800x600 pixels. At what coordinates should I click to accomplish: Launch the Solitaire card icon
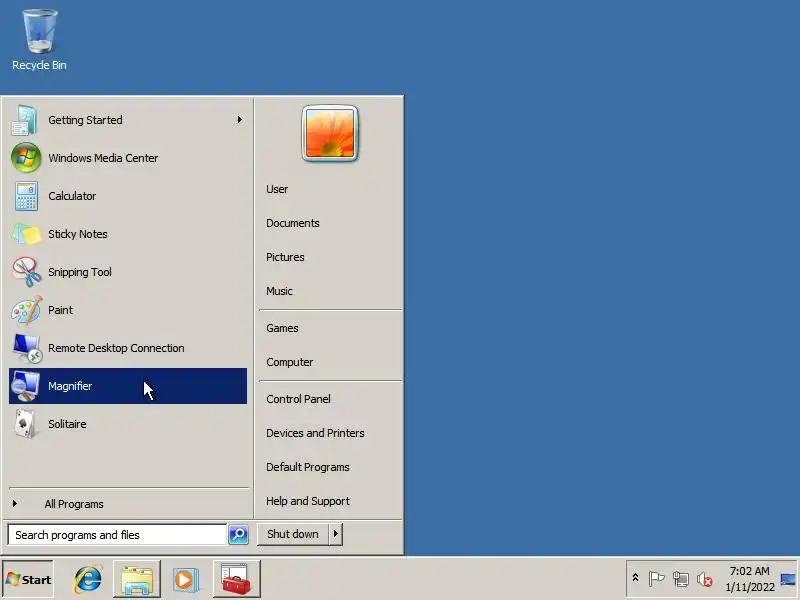[x=25, y=424]
